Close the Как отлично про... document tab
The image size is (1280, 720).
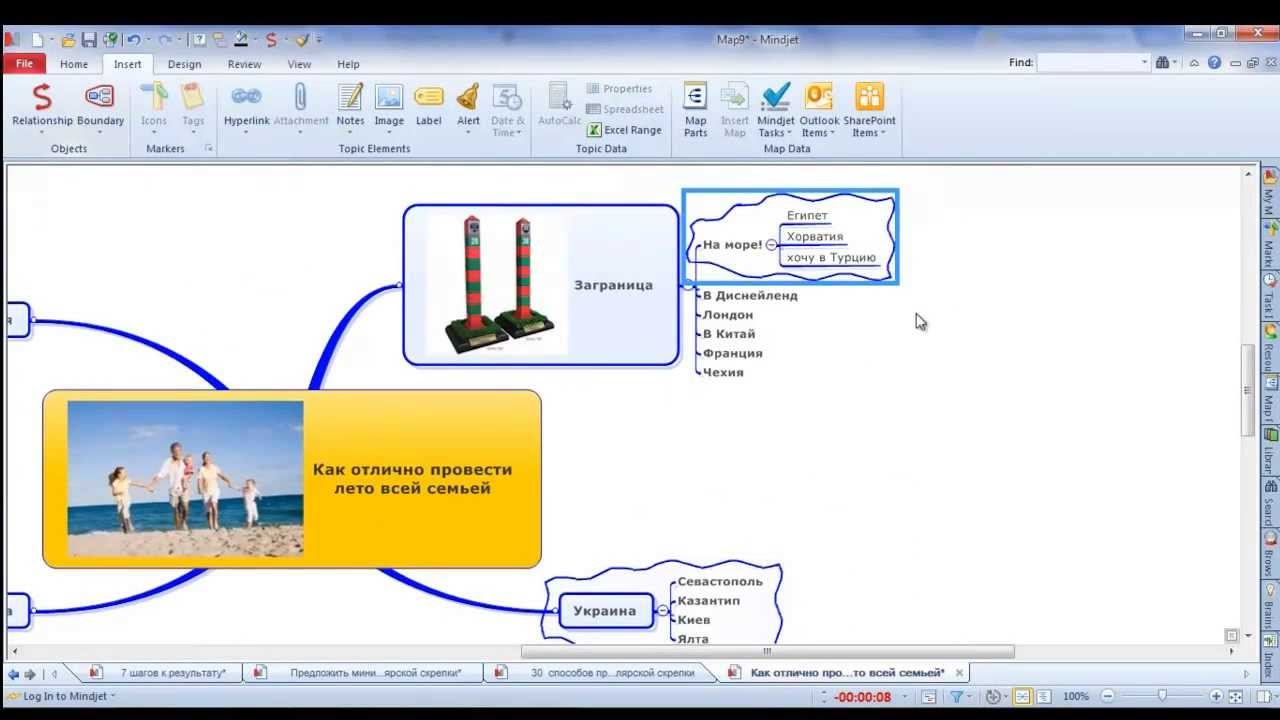click(959, 673)
